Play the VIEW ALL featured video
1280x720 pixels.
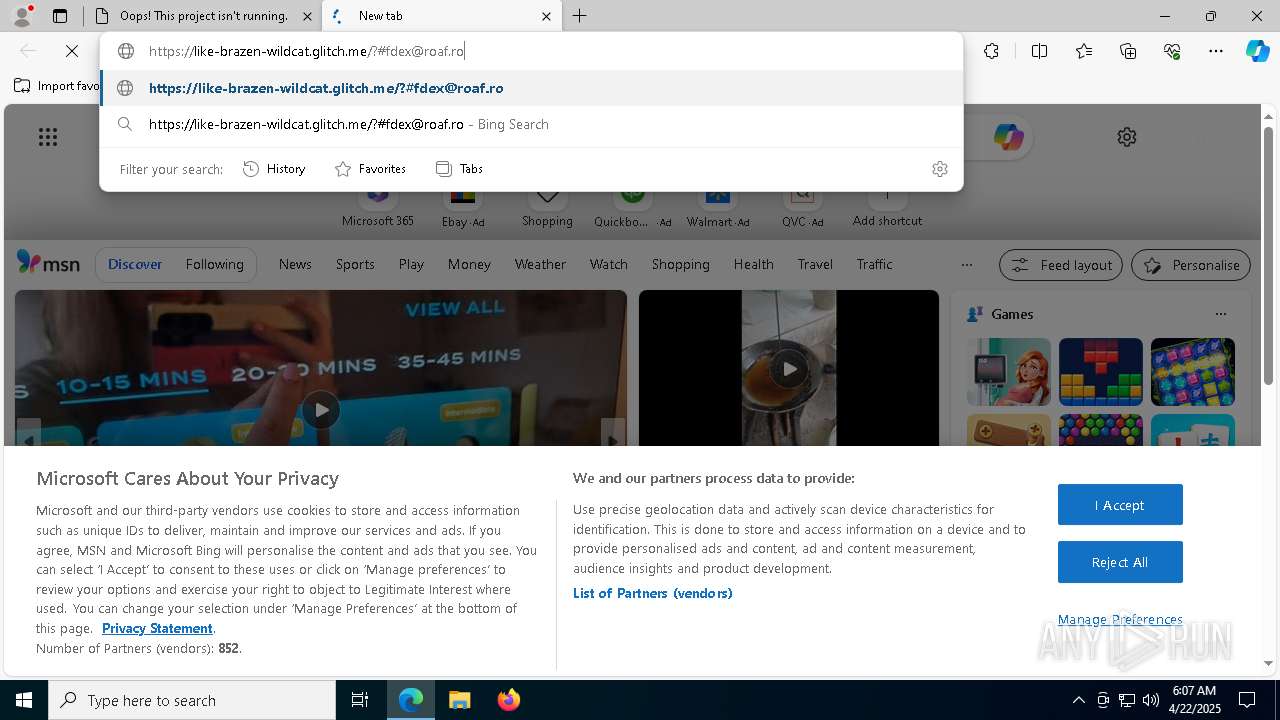320,410
